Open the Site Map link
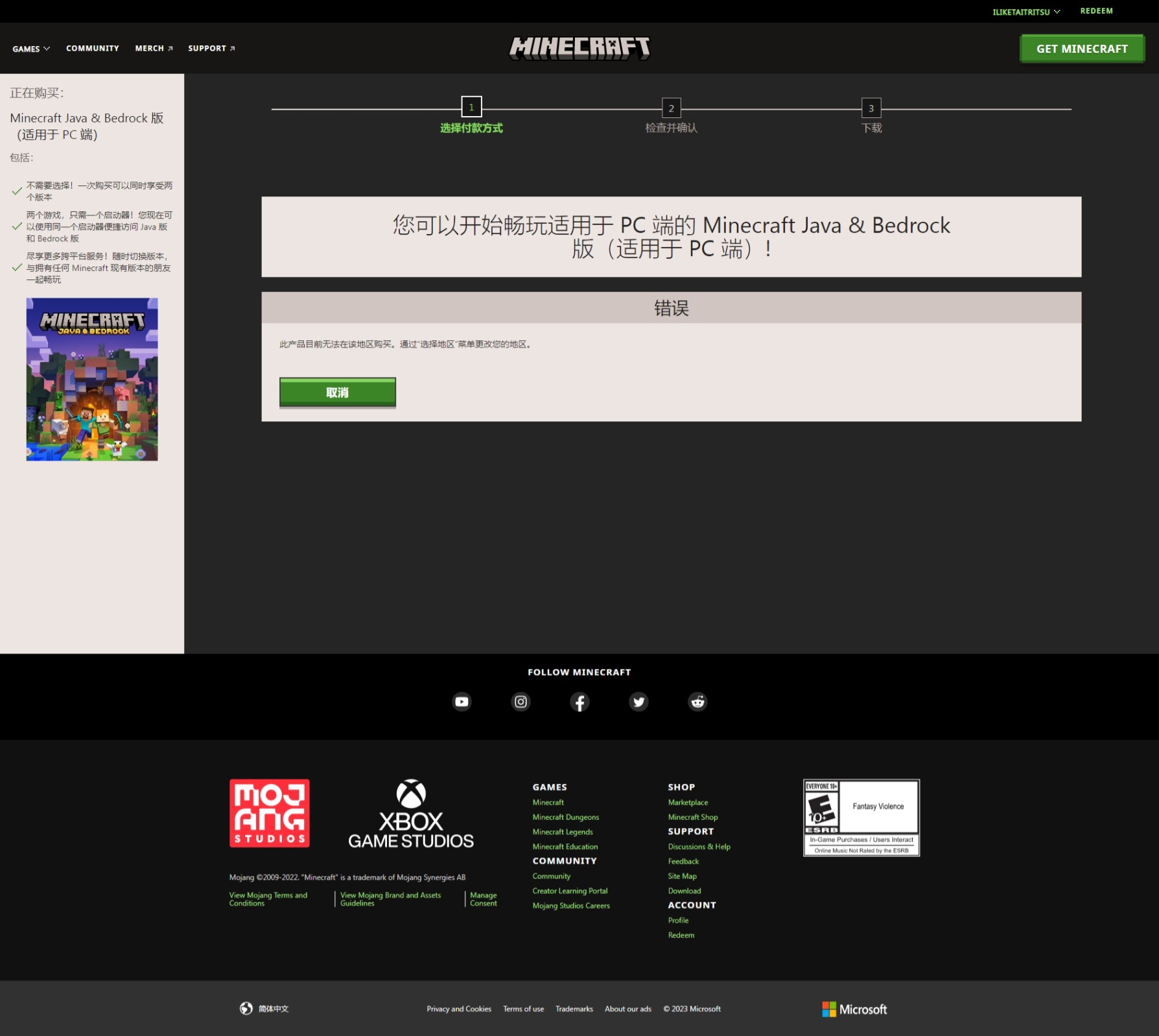 683,877
